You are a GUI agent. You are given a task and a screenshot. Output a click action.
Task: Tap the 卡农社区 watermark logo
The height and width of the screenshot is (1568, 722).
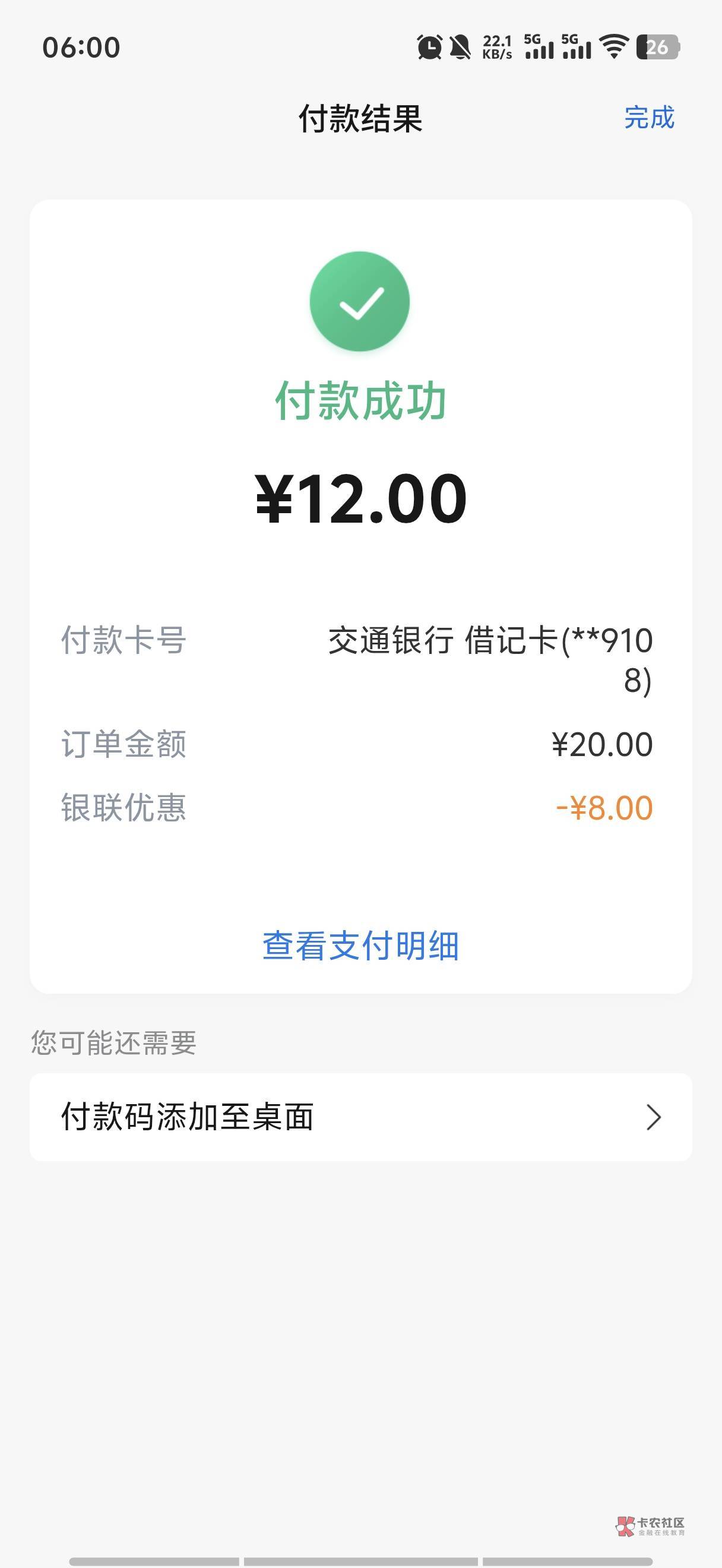[x=650, y=1525]
